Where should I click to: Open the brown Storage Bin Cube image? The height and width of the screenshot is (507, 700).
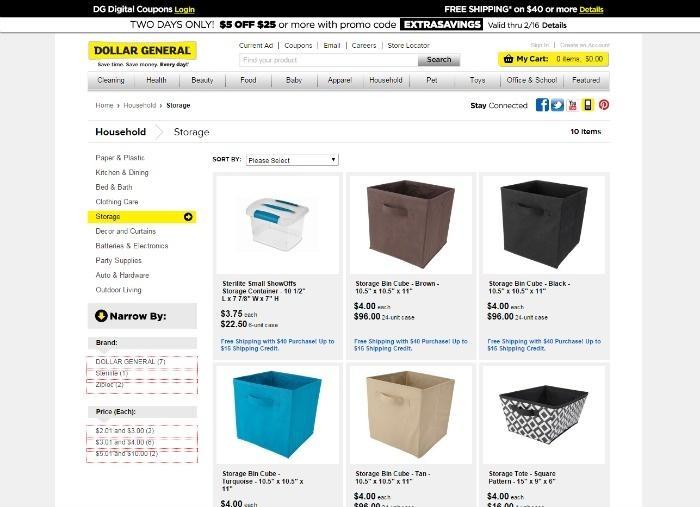click(x=411, y=225)
